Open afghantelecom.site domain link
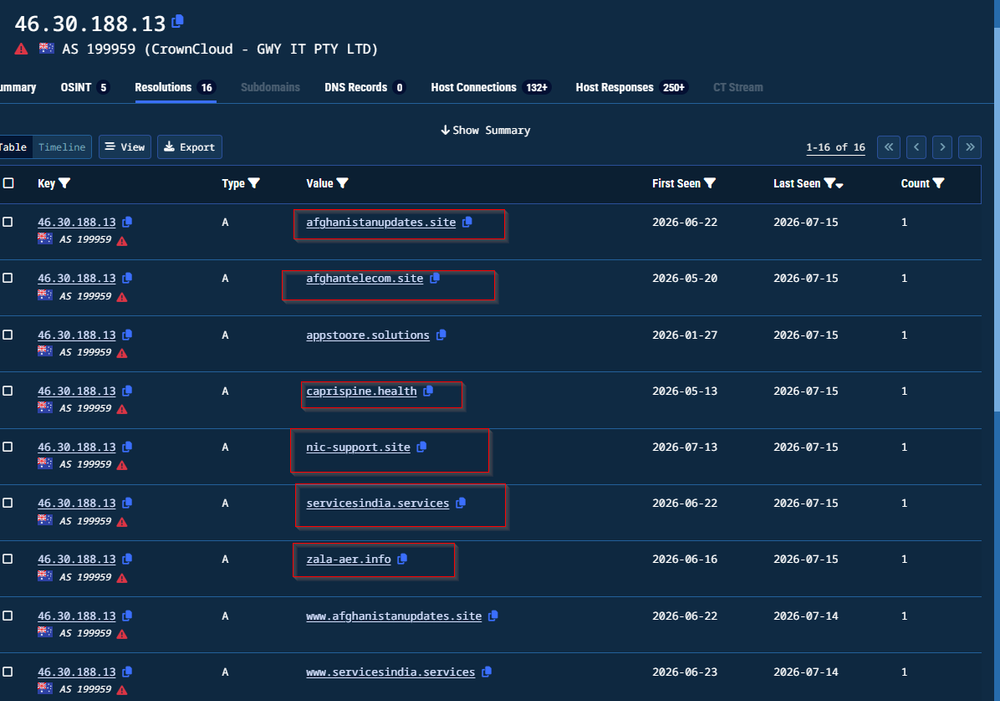This screenshot has height=701, width=1000. (364, 278)
